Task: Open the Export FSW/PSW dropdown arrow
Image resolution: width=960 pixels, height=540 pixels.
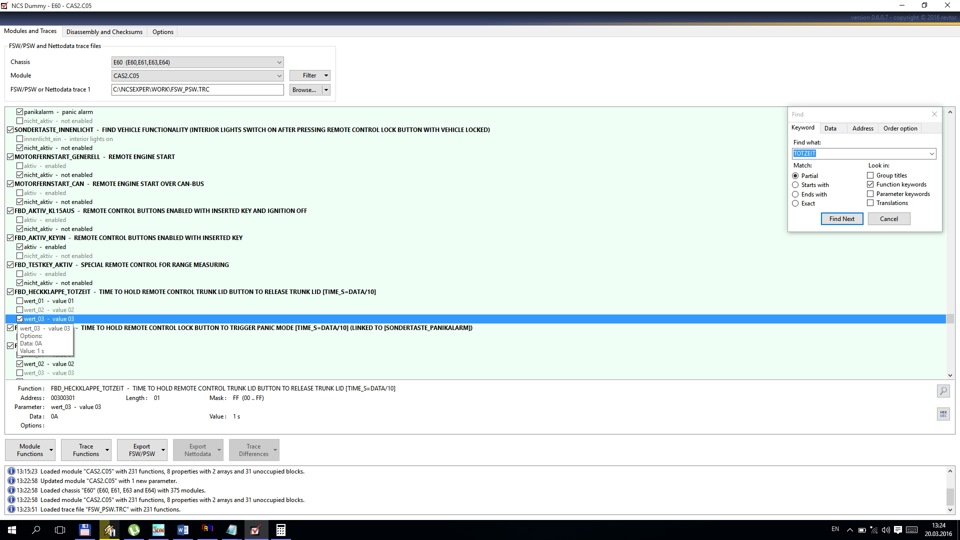Action: click(163, 450)
